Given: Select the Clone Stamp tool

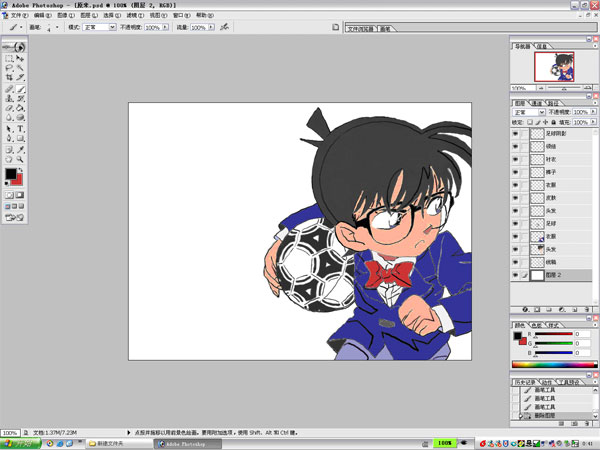Looking at the screenshot, I should 9,98.
